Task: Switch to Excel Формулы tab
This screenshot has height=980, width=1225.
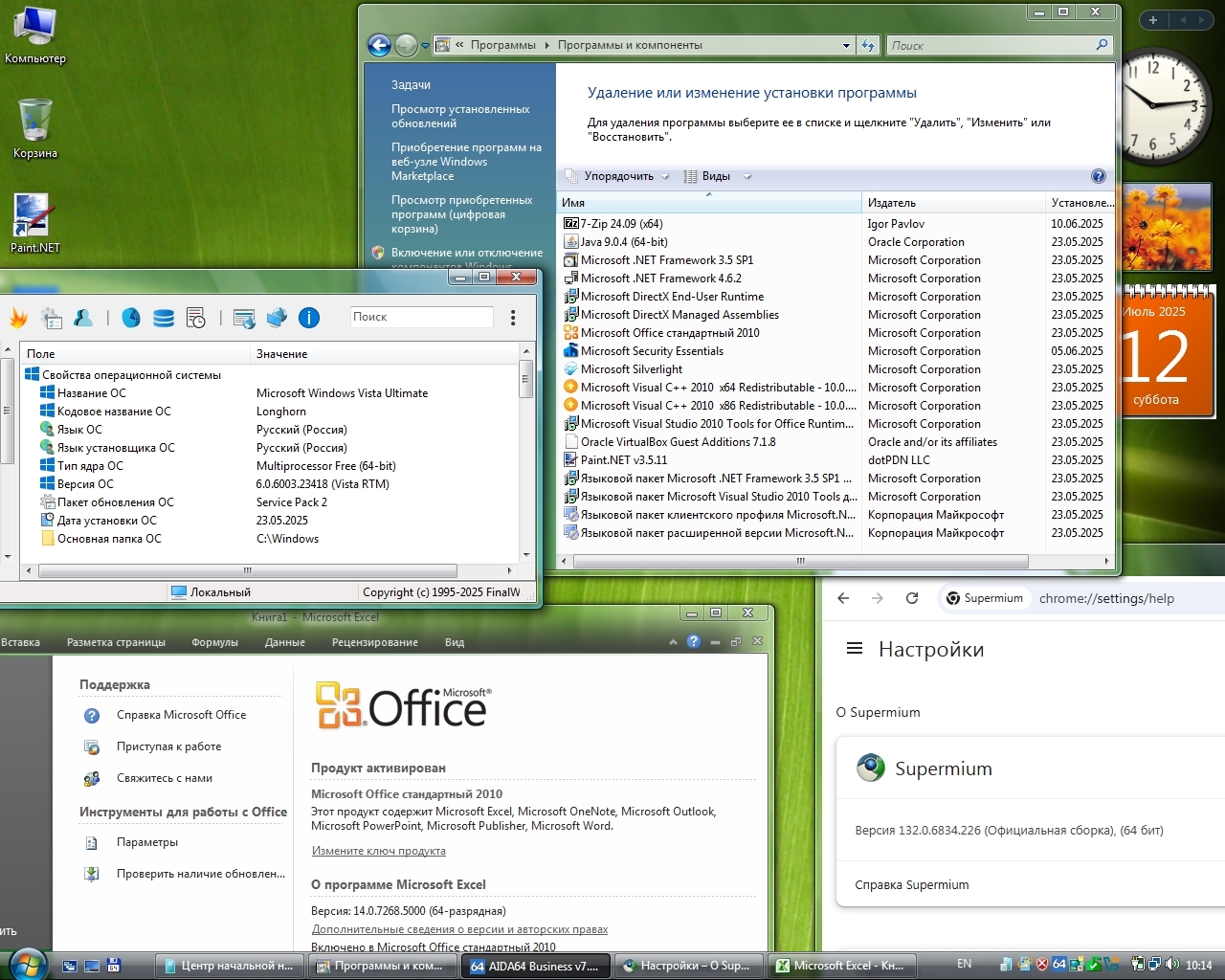Action: (214, 642)
